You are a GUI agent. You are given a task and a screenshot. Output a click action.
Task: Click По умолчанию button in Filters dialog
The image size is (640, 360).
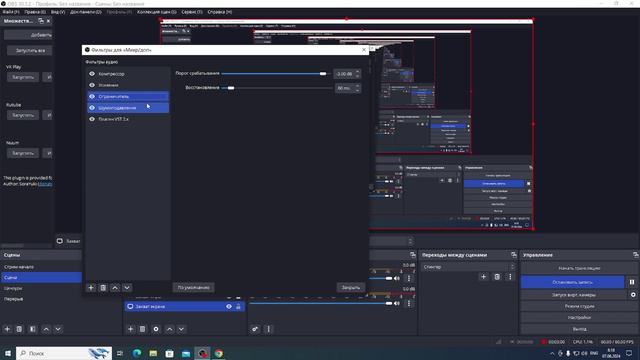tap(193, 287)
